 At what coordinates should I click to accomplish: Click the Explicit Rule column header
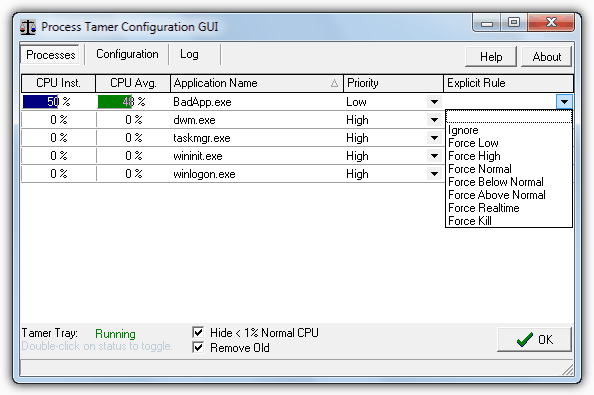pos(508,83)
